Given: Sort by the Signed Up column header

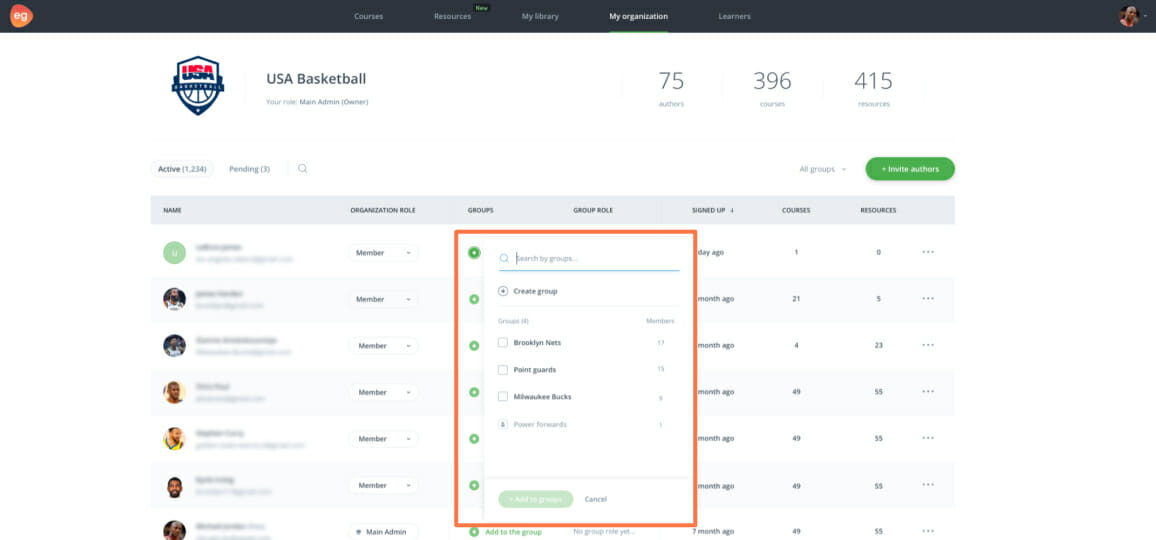Looking at the screenshot, I should (708, 210).
